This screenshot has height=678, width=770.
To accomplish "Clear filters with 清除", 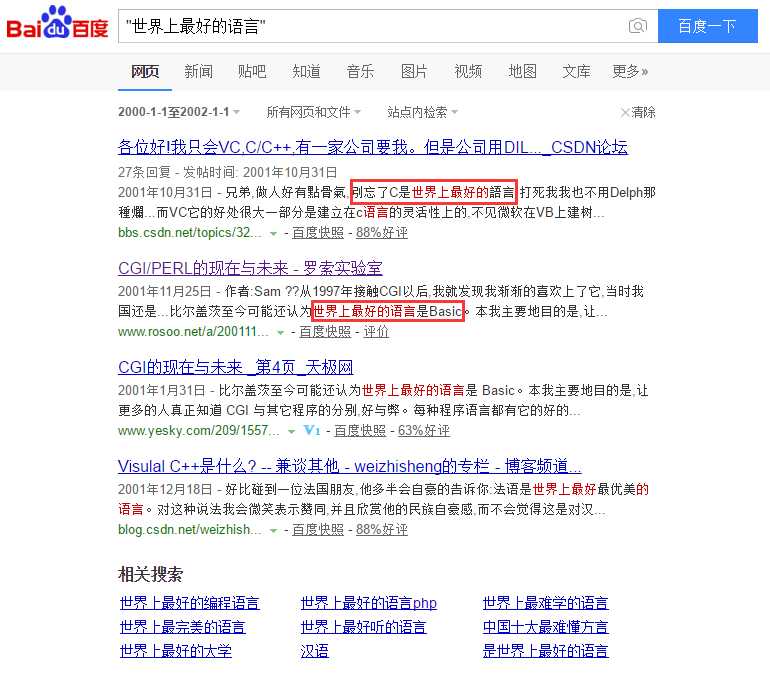I will pos(643,112).
